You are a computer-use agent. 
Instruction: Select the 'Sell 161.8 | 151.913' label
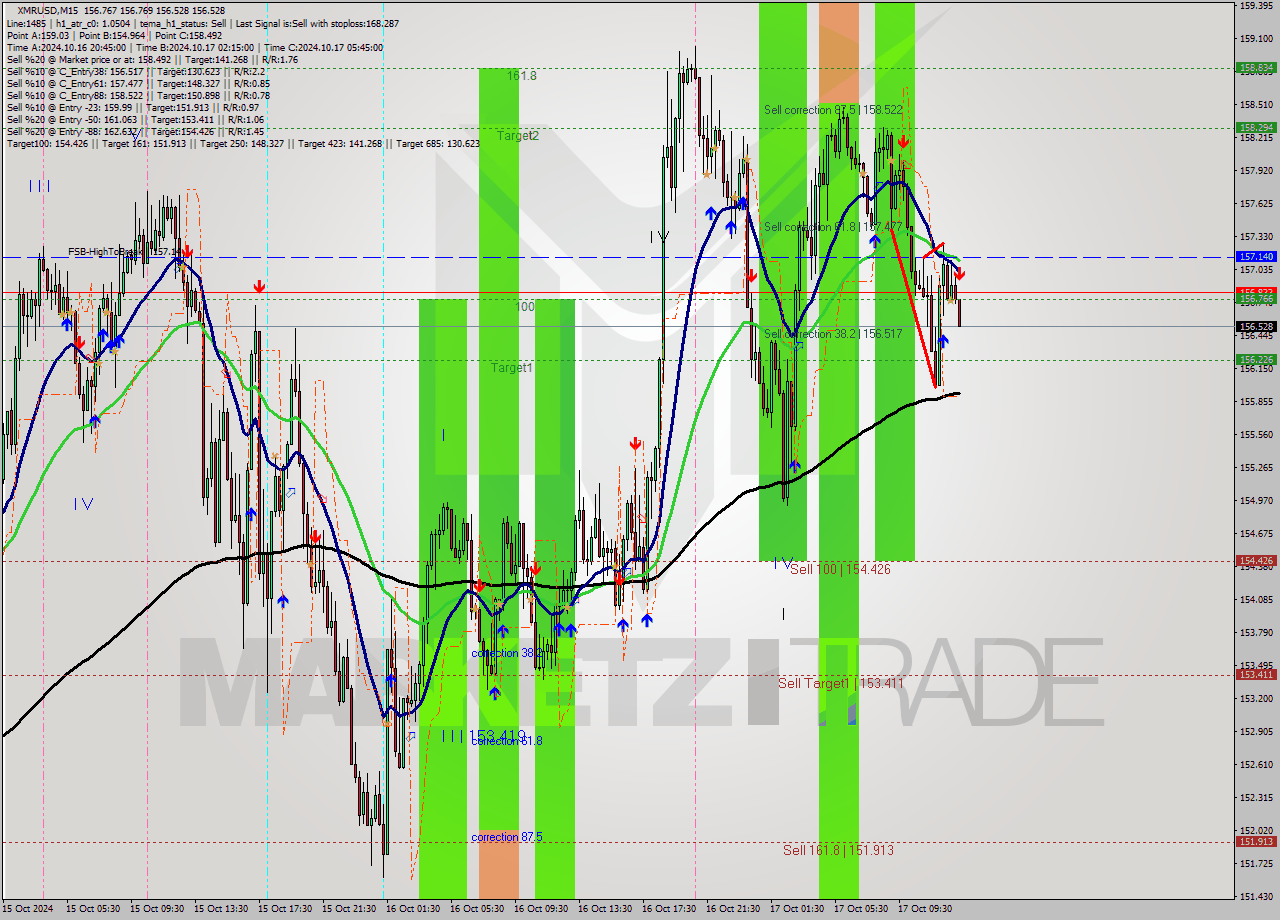(838, 850)
